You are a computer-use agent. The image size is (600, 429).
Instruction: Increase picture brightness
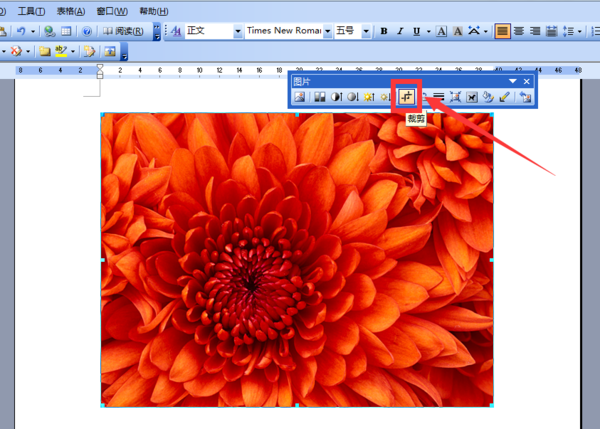[370, 97]
